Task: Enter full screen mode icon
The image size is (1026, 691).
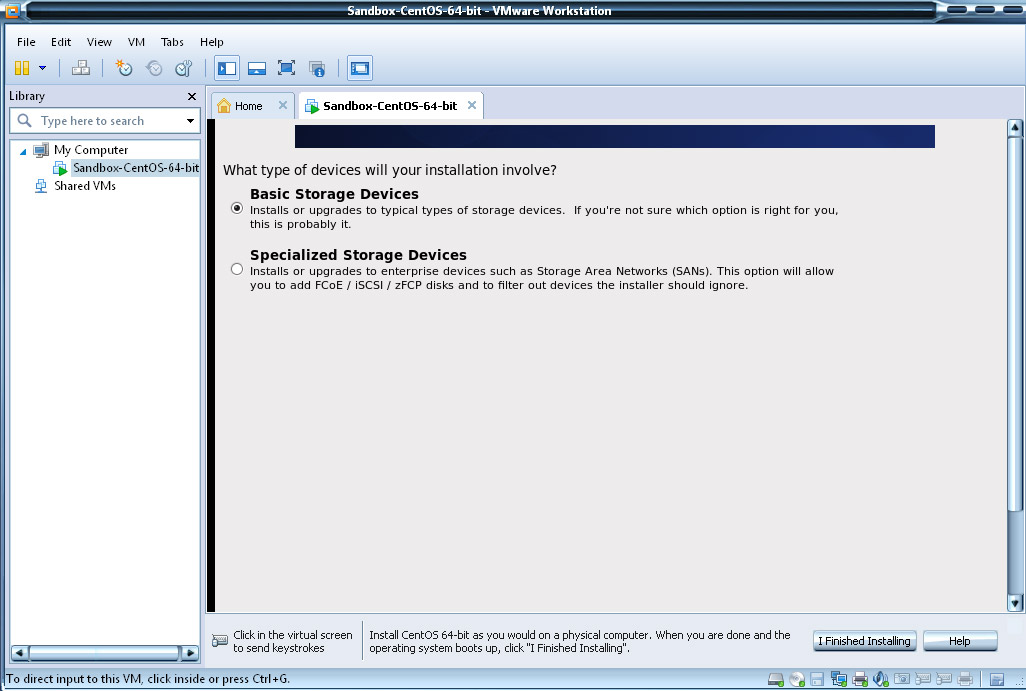Action: coord(286,68)
